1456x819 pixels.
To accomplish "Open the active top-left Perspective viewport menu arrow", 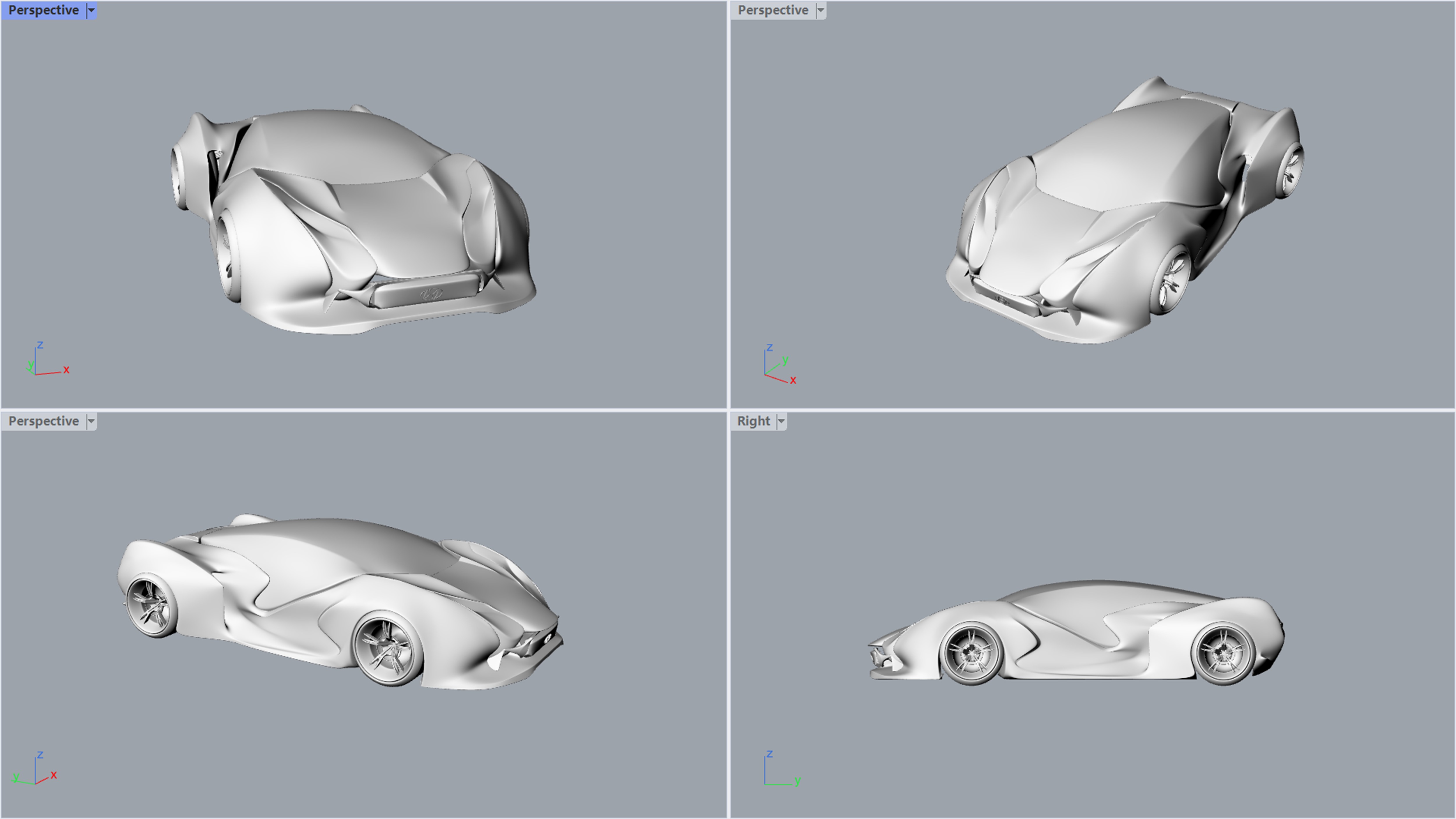I will 91,10.
